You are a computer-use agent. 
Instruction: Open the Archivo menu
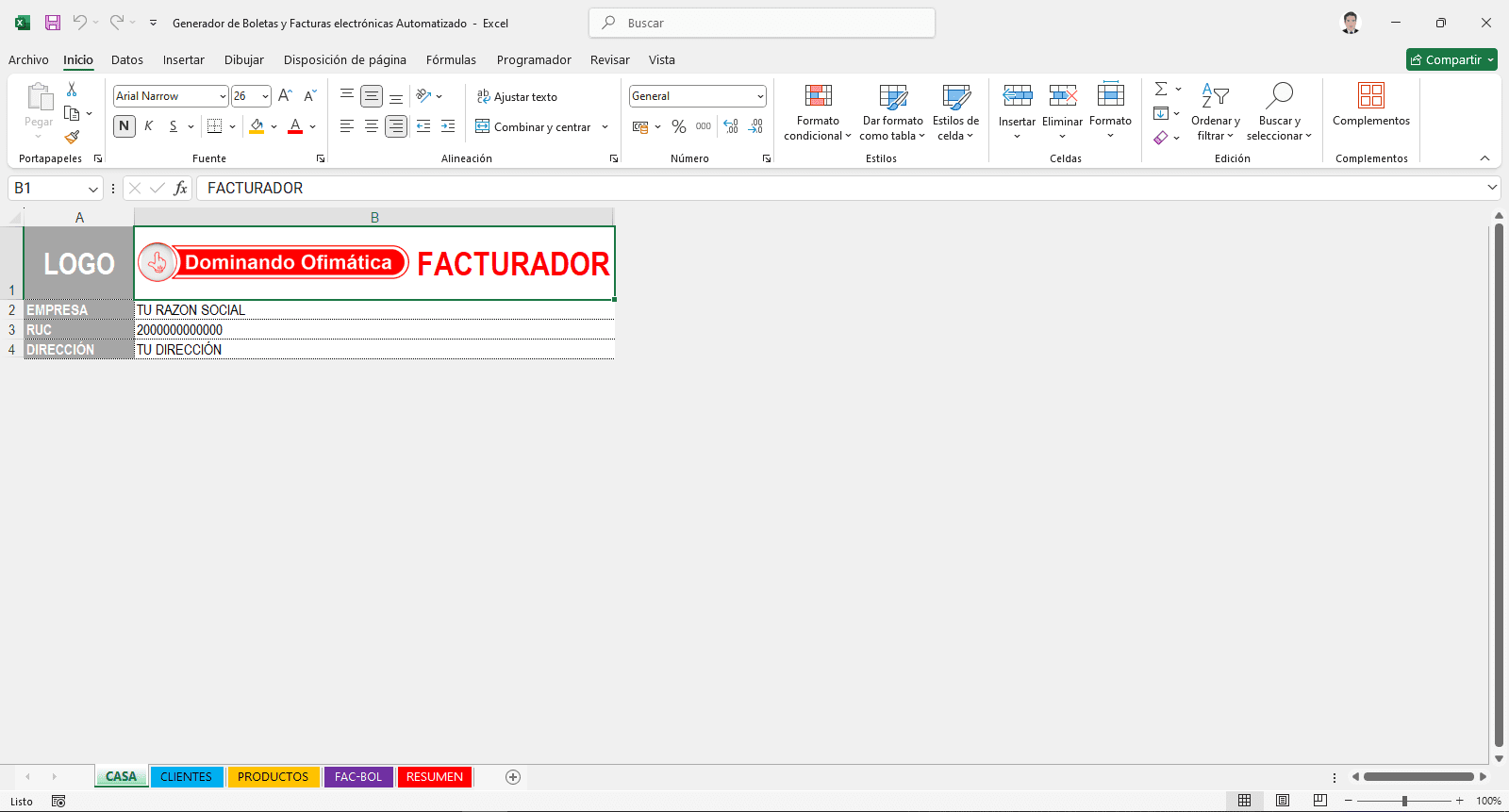click(28, 59)
